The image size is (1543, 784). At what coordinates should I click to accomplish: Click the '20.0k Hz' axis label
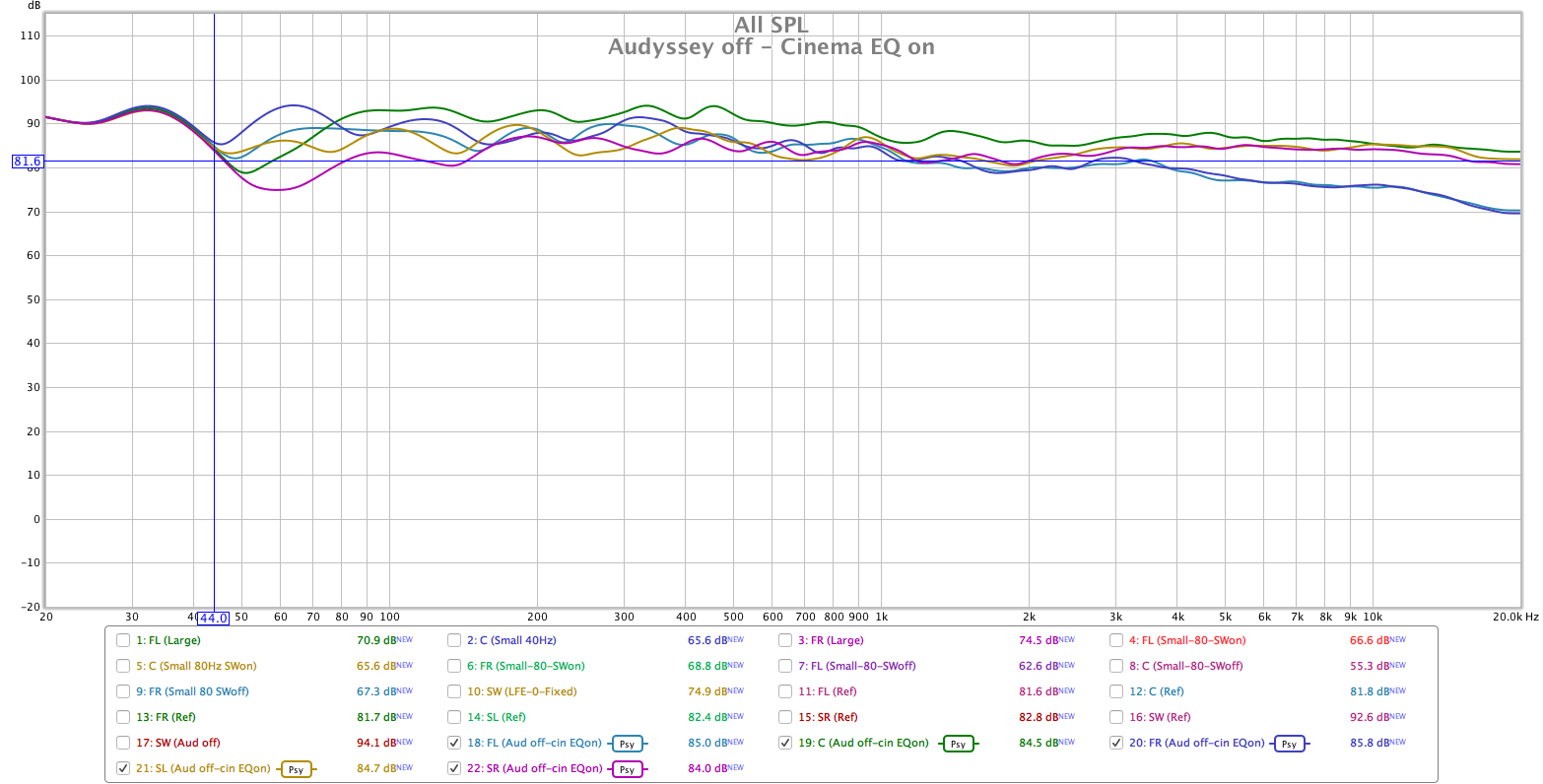tap(1514, 617)
